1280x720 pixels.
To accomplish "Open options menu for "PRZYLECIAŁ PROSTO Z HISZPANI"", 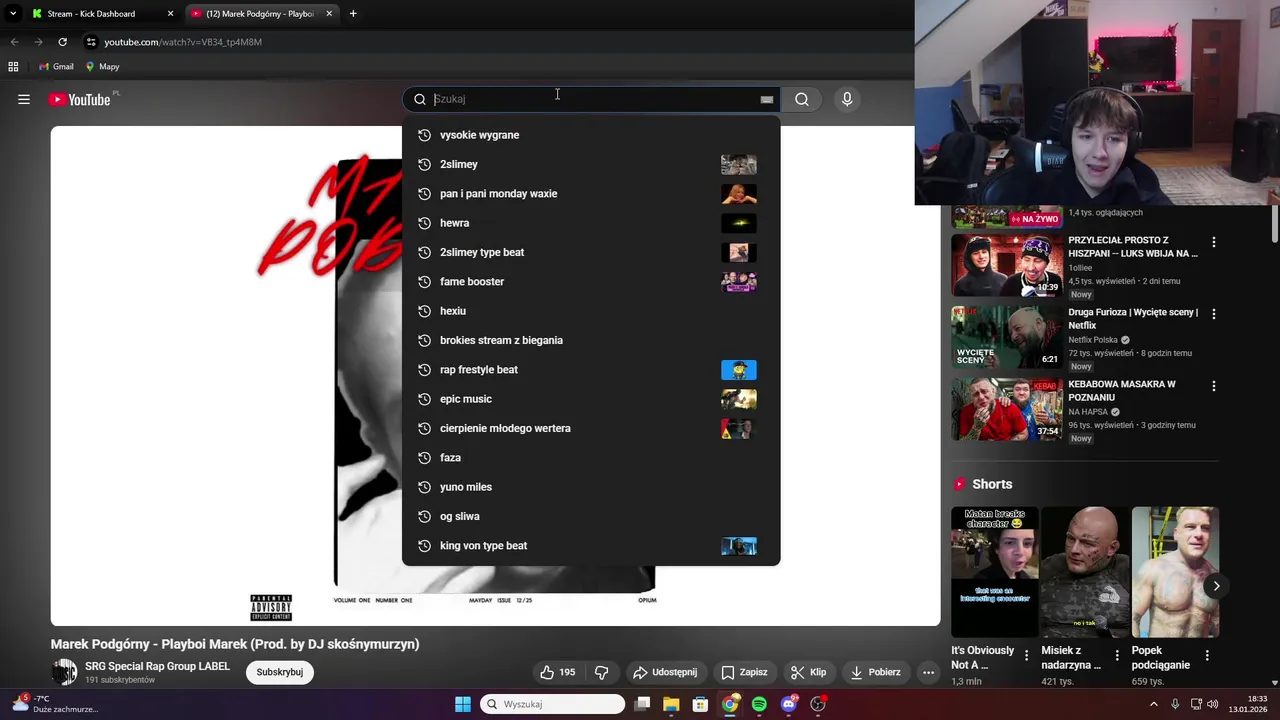I will click(x=1214, y=242).
